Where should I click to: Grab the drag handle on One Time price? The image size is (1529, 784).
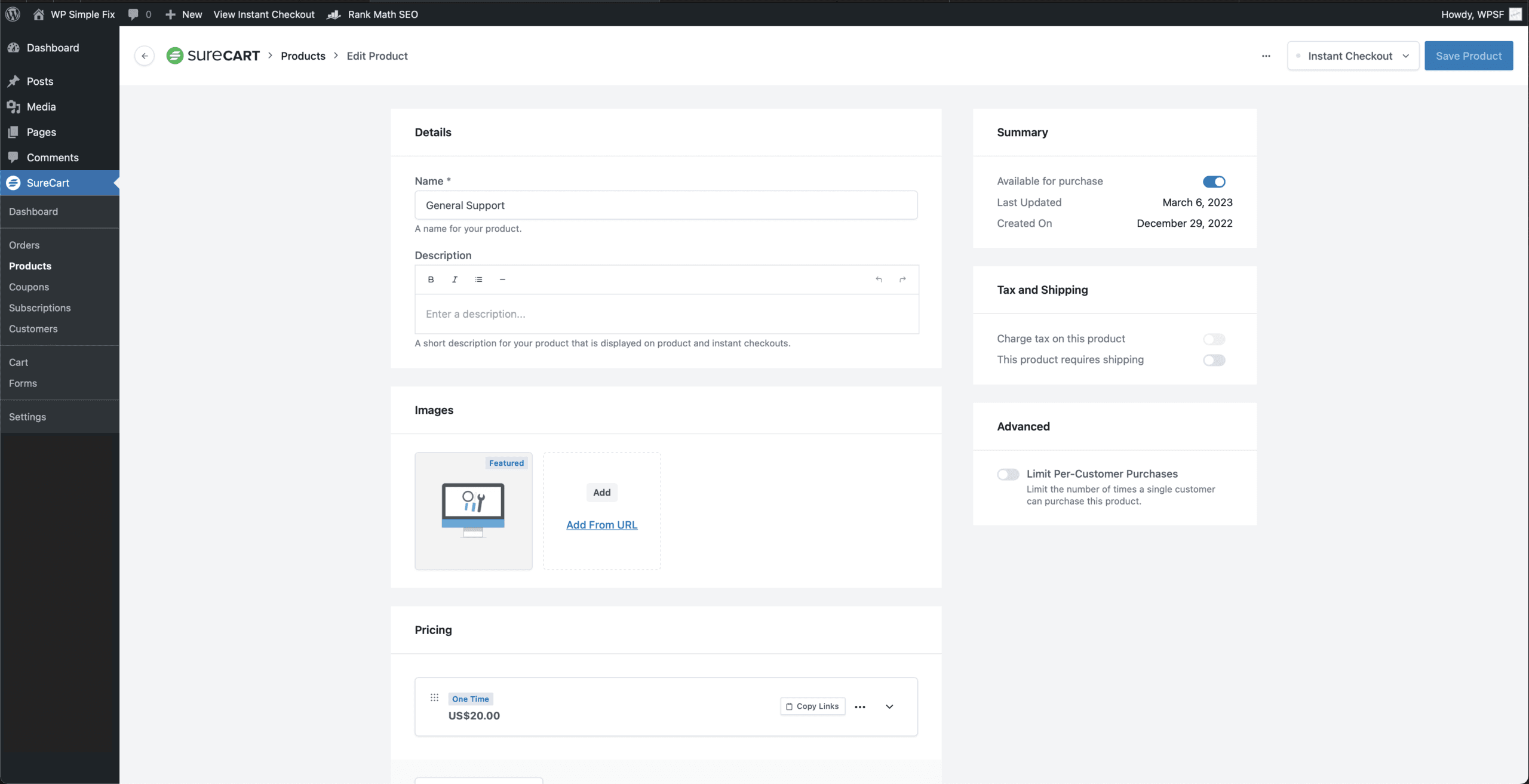[434, 697]
